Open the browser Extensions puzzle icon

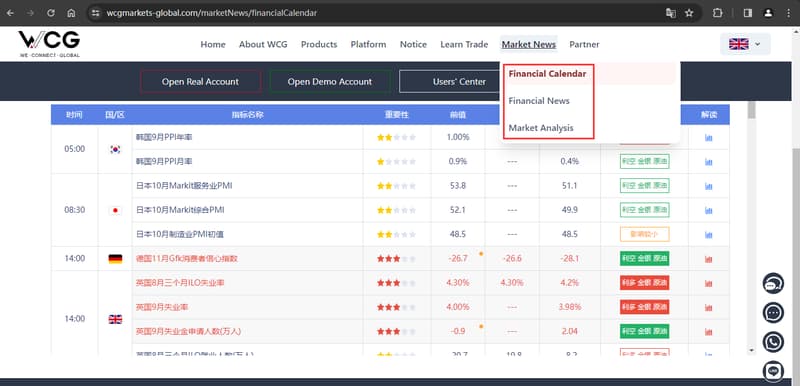click(717, 13)
